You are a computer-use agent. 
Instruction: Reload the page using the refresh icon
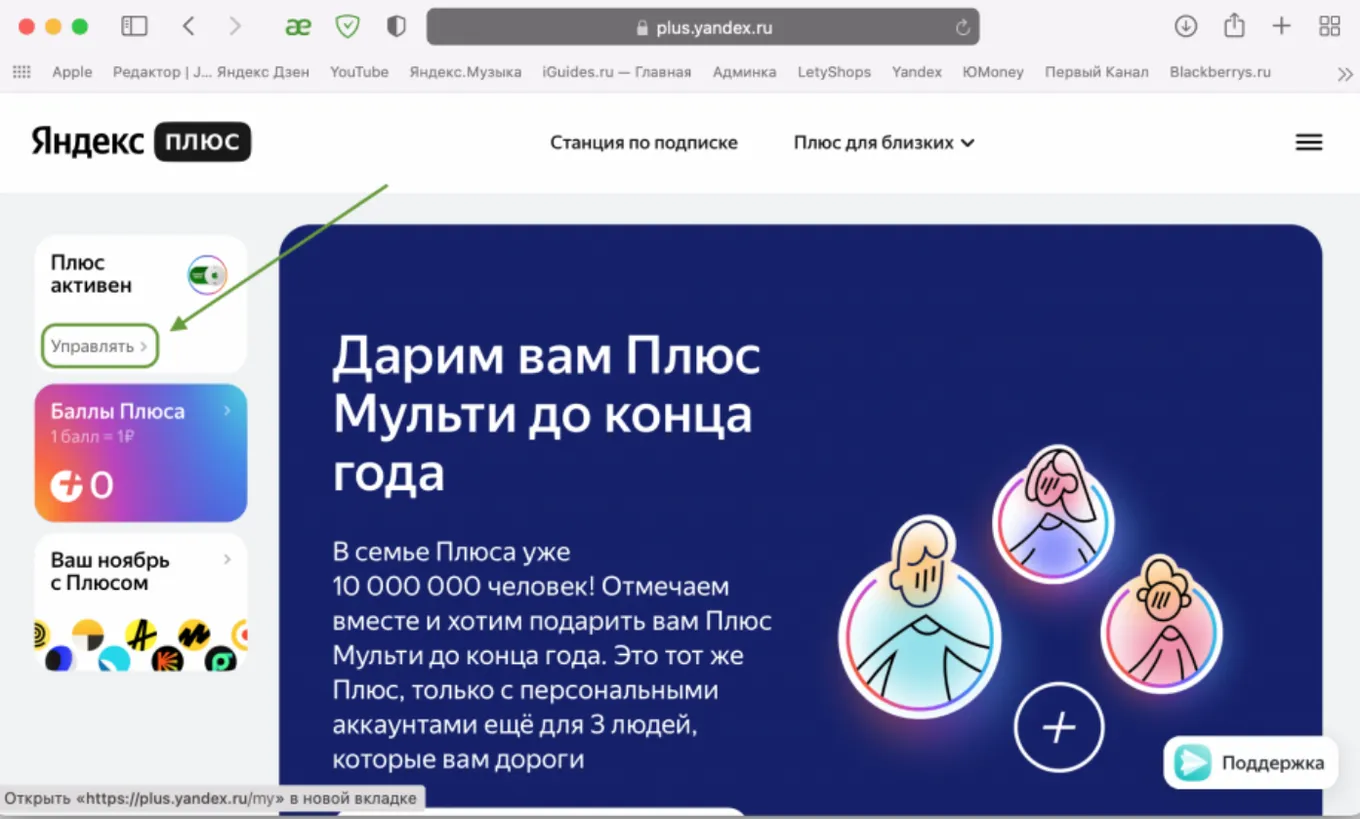(963, 28)
